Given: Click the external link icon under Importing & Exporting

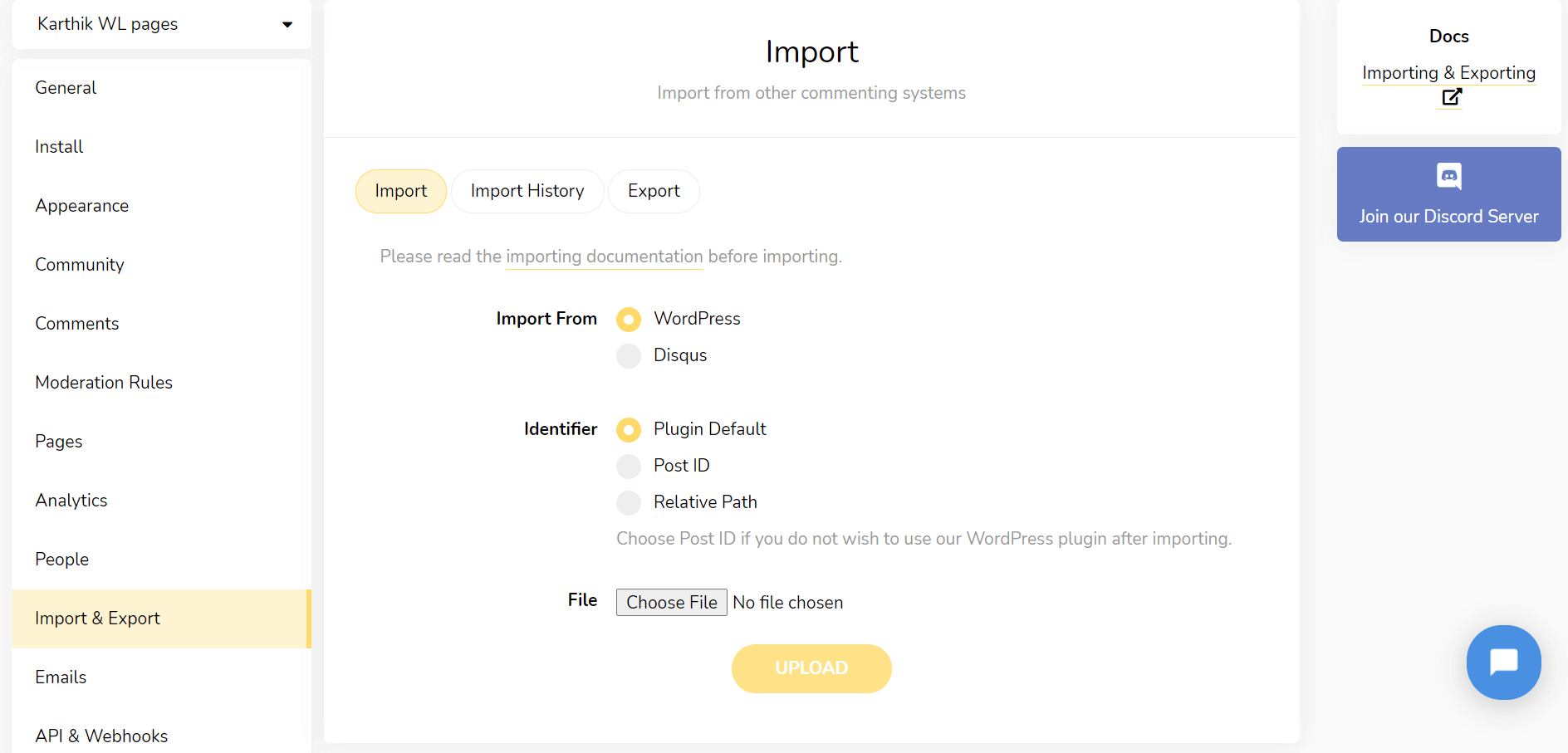Looking at the screenshot, I should tap(1451, 97).
